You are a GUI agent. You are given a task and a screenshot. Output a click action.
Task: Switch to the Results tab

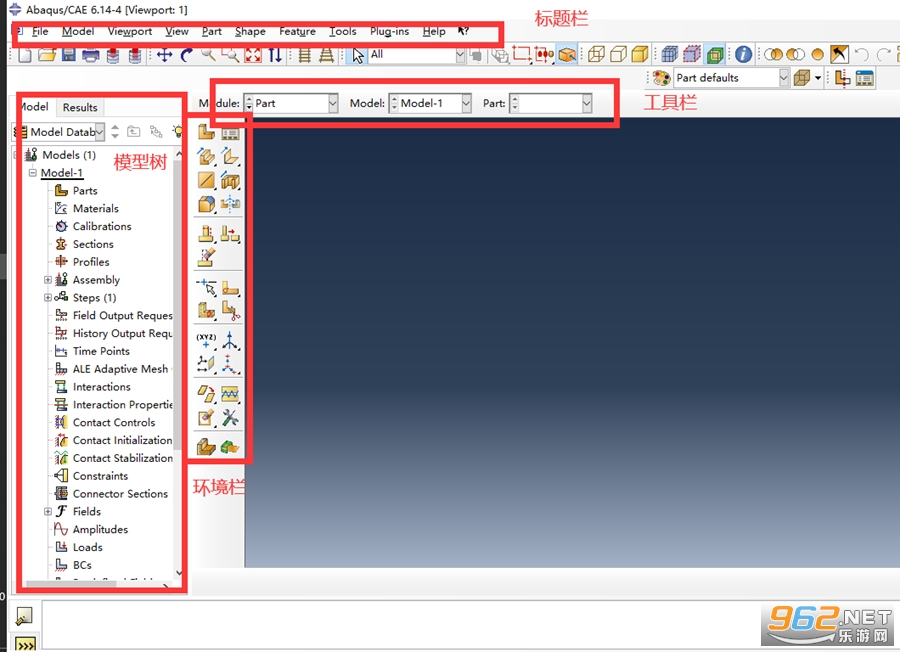[80, 107]
